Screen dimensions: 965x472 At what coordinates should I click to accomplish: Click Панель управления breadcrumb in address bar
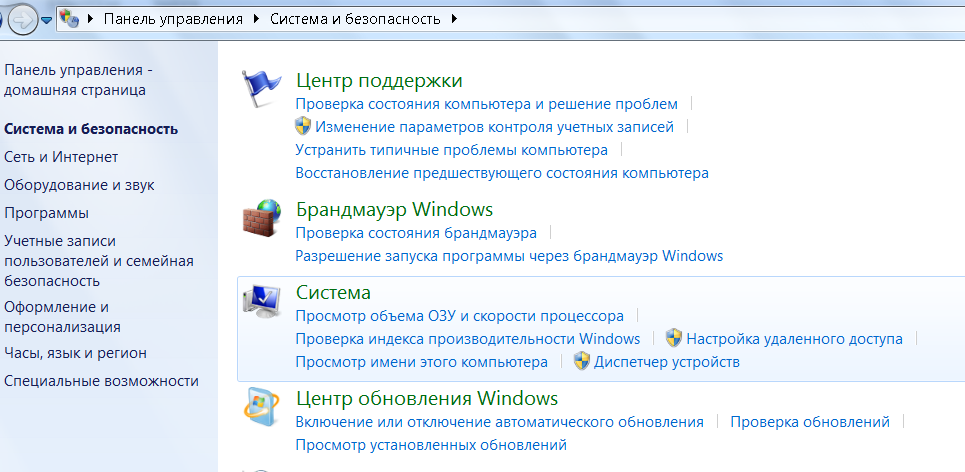174,19
